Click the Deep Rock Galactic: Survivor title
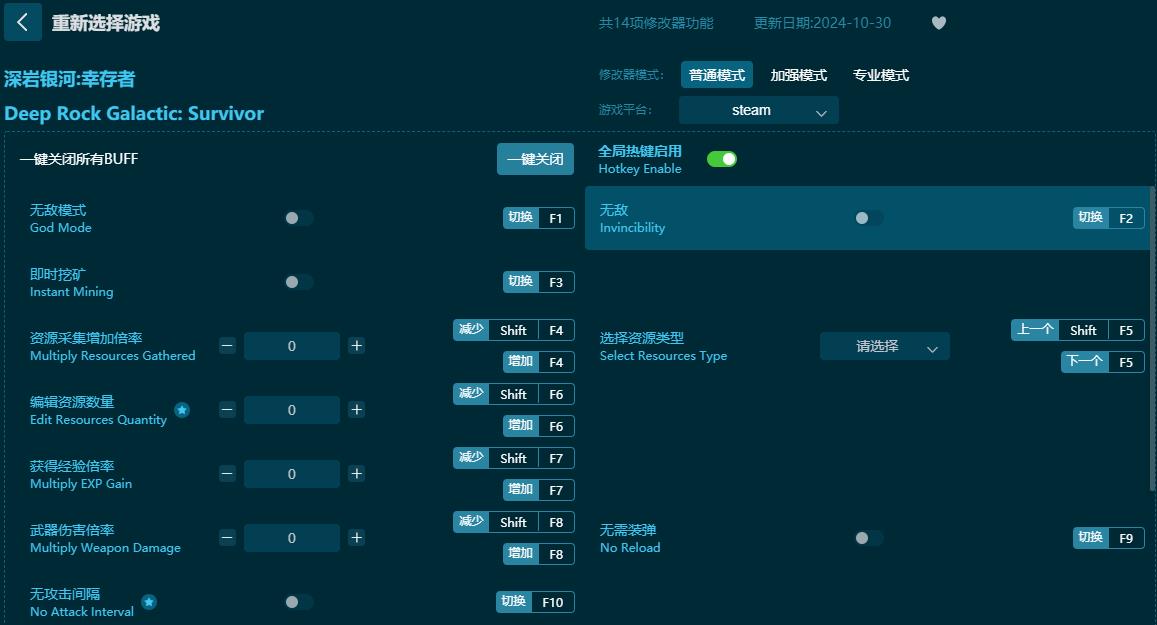The height and width of the screenshot is (625, 1157). [134, 114]
